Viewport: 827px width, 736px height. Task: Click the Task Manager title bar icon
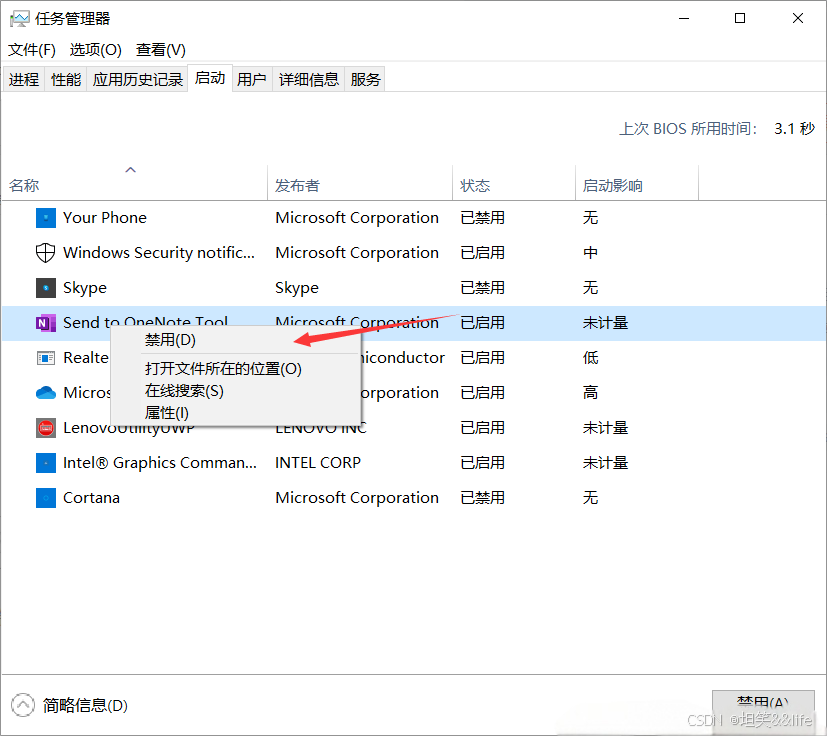[x=20, y=19]
